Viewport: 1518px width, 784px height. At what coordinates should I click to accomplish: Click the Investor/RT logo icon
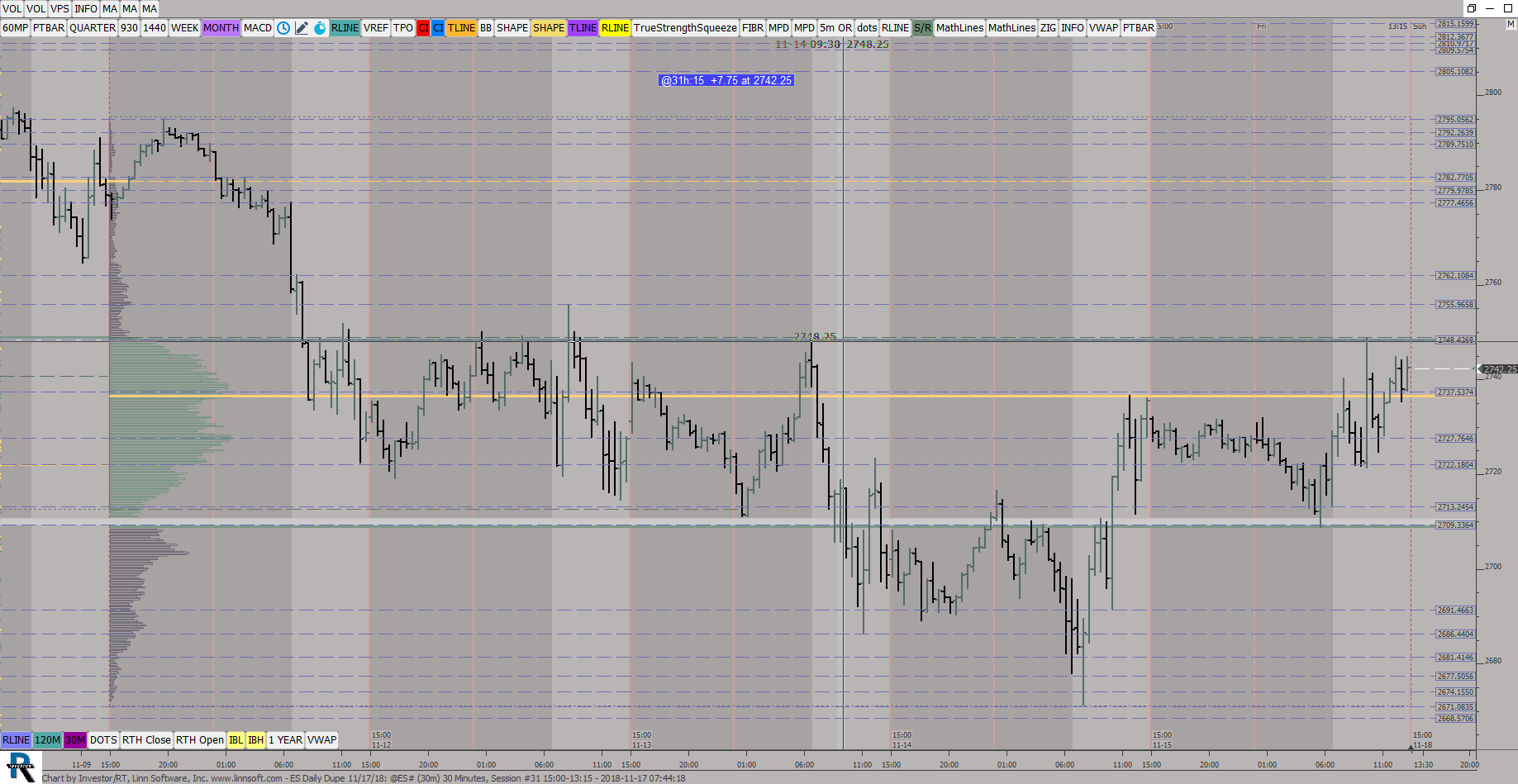(21, 767)
